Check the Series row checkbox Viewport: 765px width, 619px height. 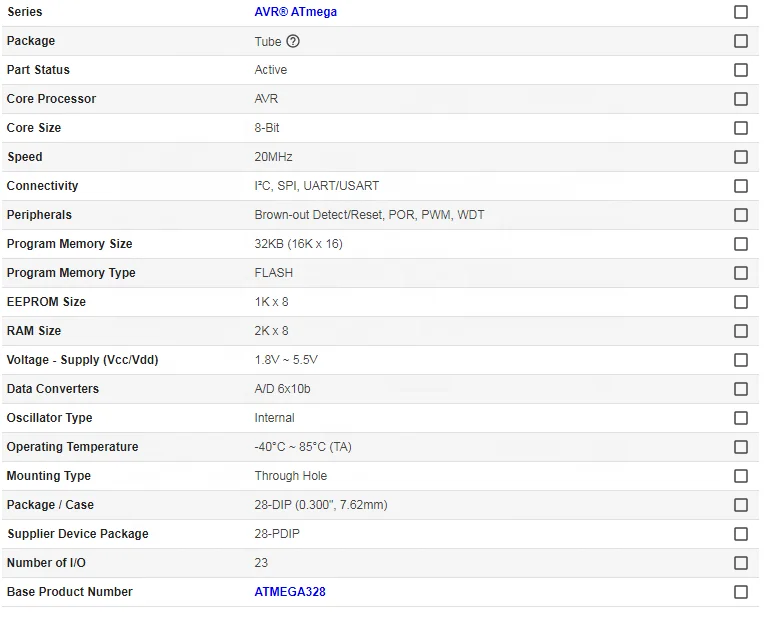coord(741,12)
